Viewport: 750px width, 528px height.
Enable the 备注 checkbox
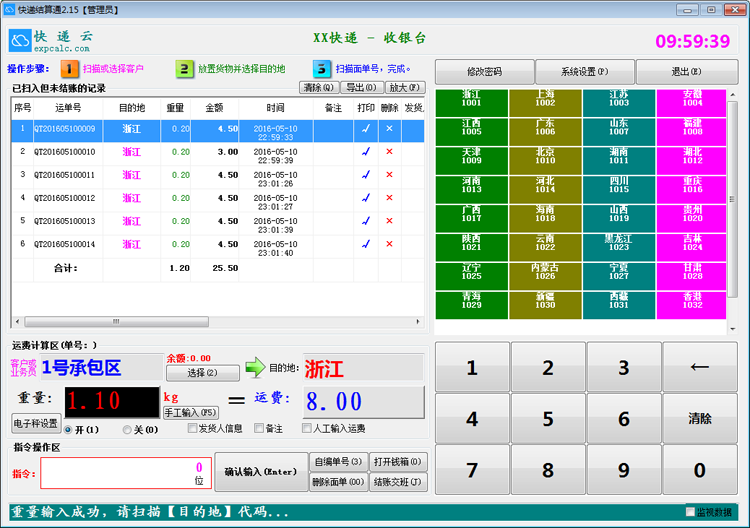point(259,428)
